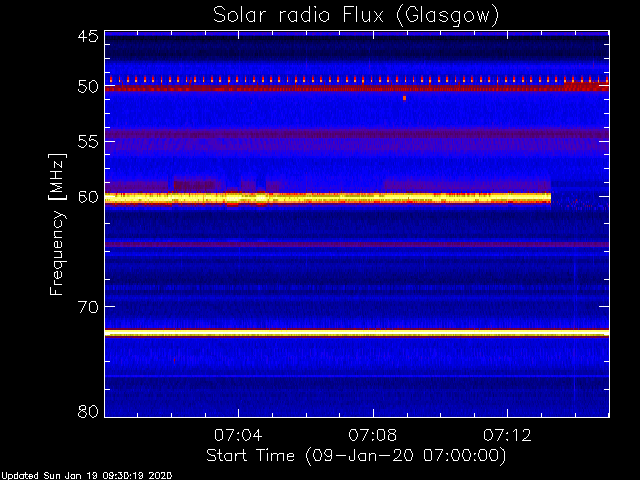Click the 60 frequency tick label
Image resolution: width=640 pixels, height=480 pixels.
(x=88, y=197)
